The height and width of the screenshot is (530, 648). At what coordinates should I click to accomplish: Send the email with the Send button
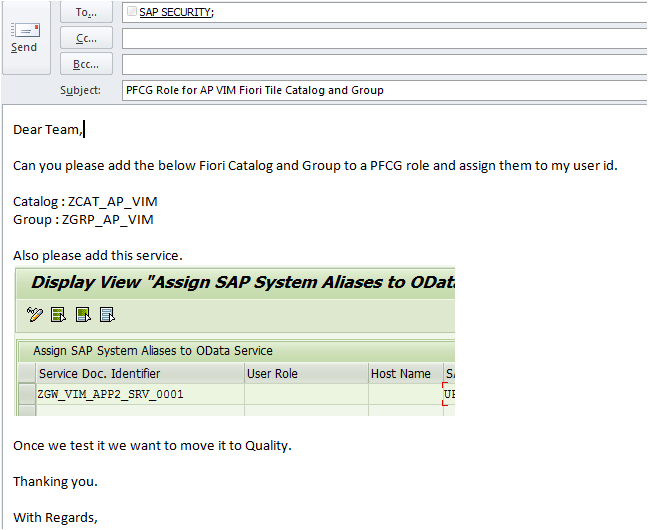pyautogui.click(x=26, y=38)
